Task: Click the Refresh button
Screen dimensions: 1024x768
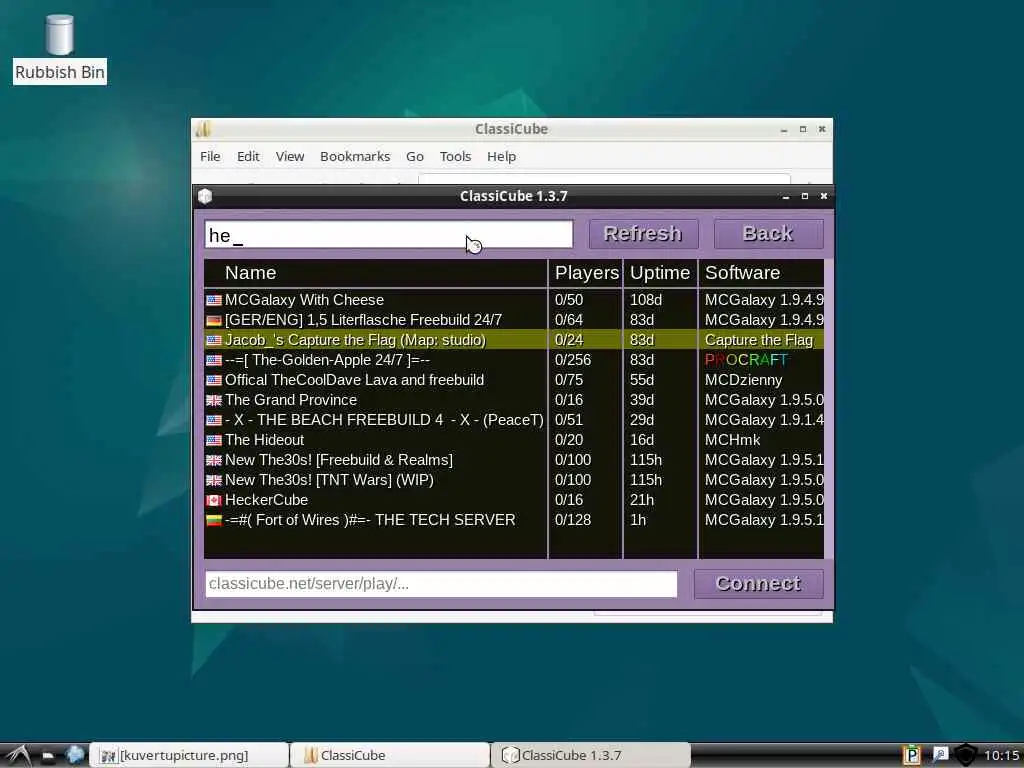Action: [643, 234]
